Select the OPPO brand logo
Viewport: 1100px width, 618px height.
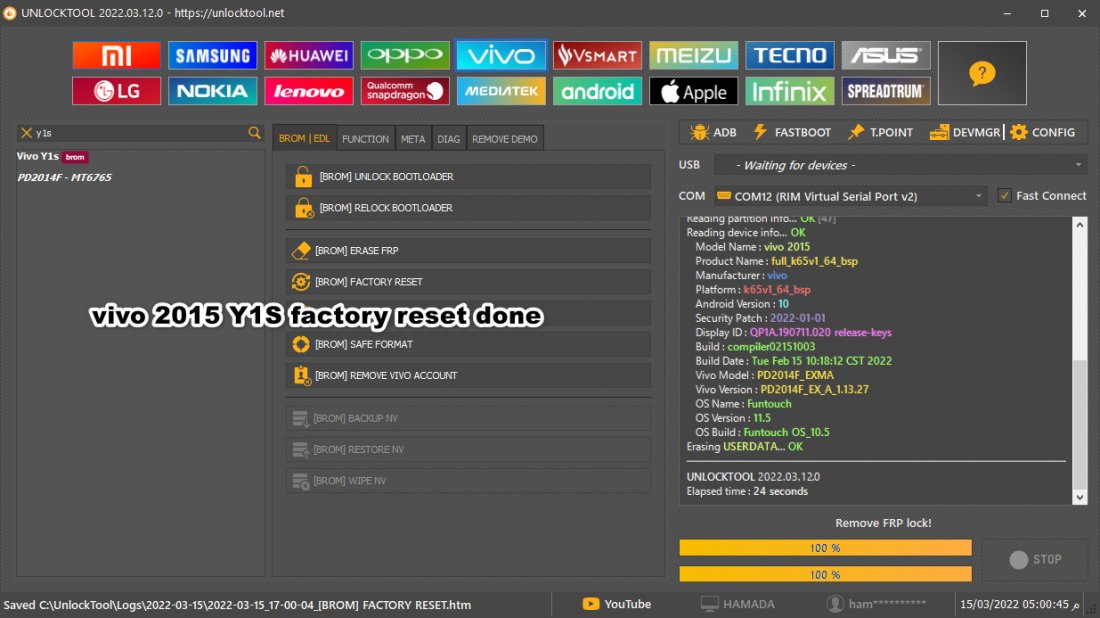tap(405, 55)
